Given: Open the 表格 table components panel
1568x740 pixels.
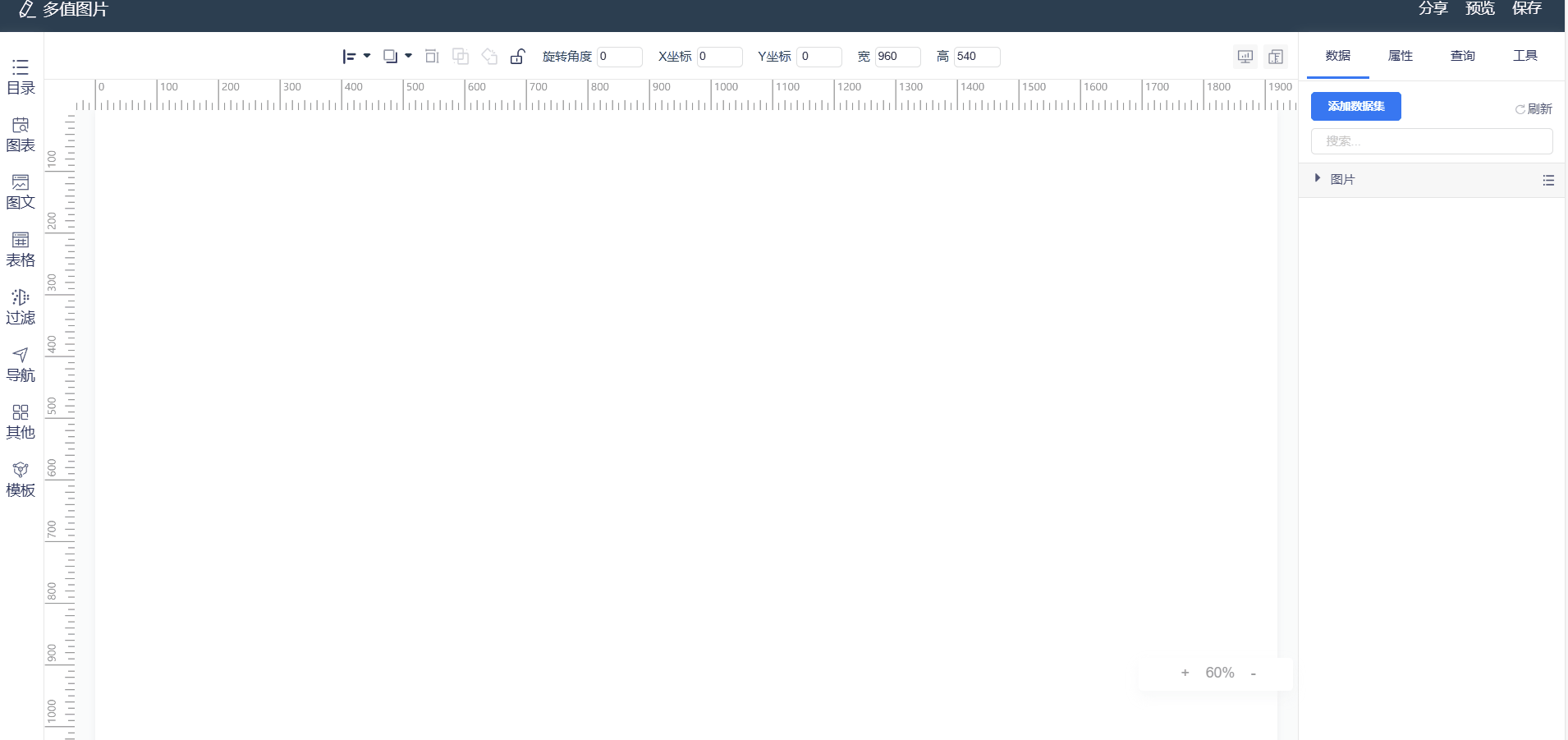Looking at the screenshot, I should [x=21, y=250].
